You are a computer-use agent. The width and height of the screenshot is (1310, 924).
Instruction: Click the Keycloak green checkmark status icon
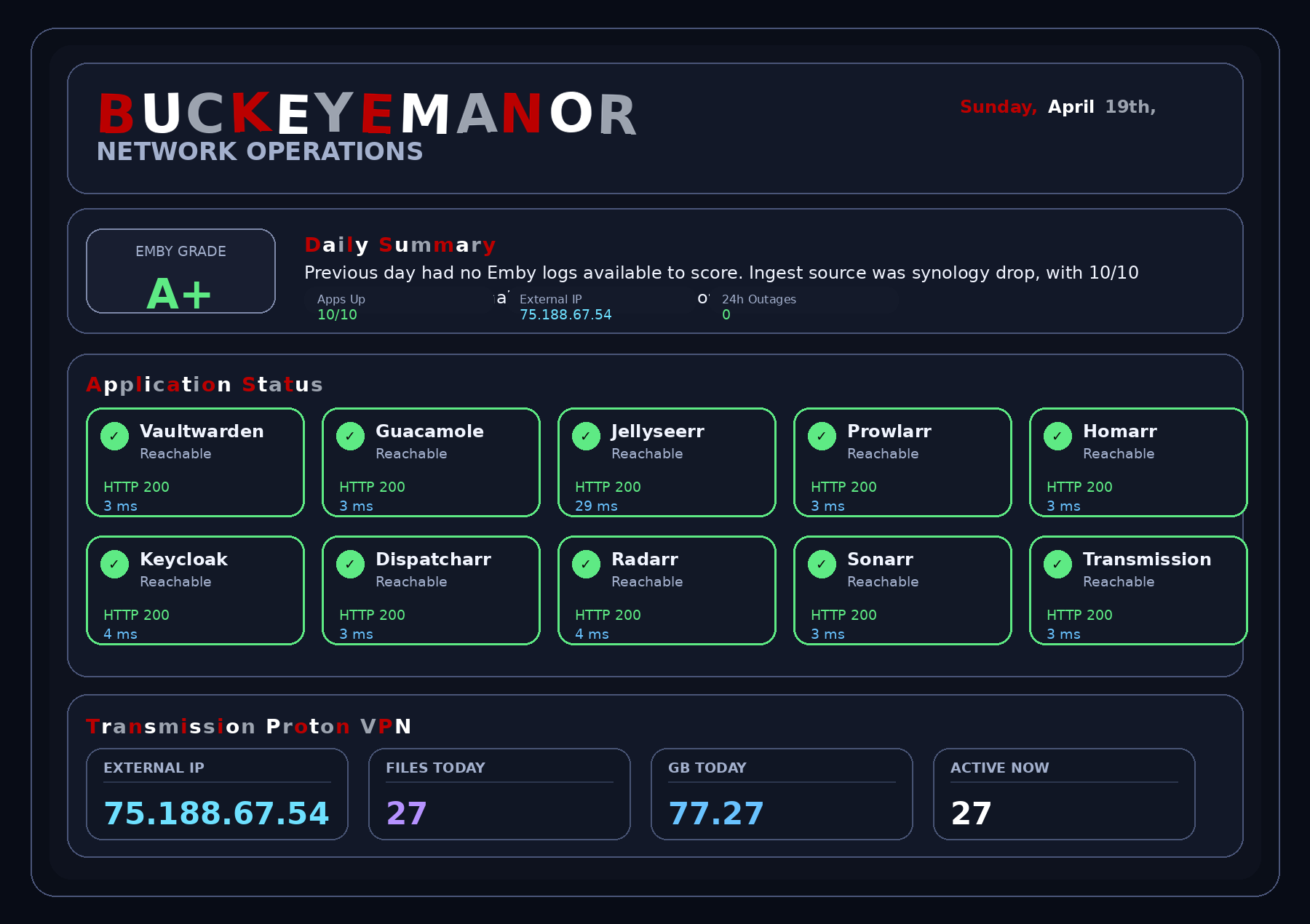click(114, 565)
